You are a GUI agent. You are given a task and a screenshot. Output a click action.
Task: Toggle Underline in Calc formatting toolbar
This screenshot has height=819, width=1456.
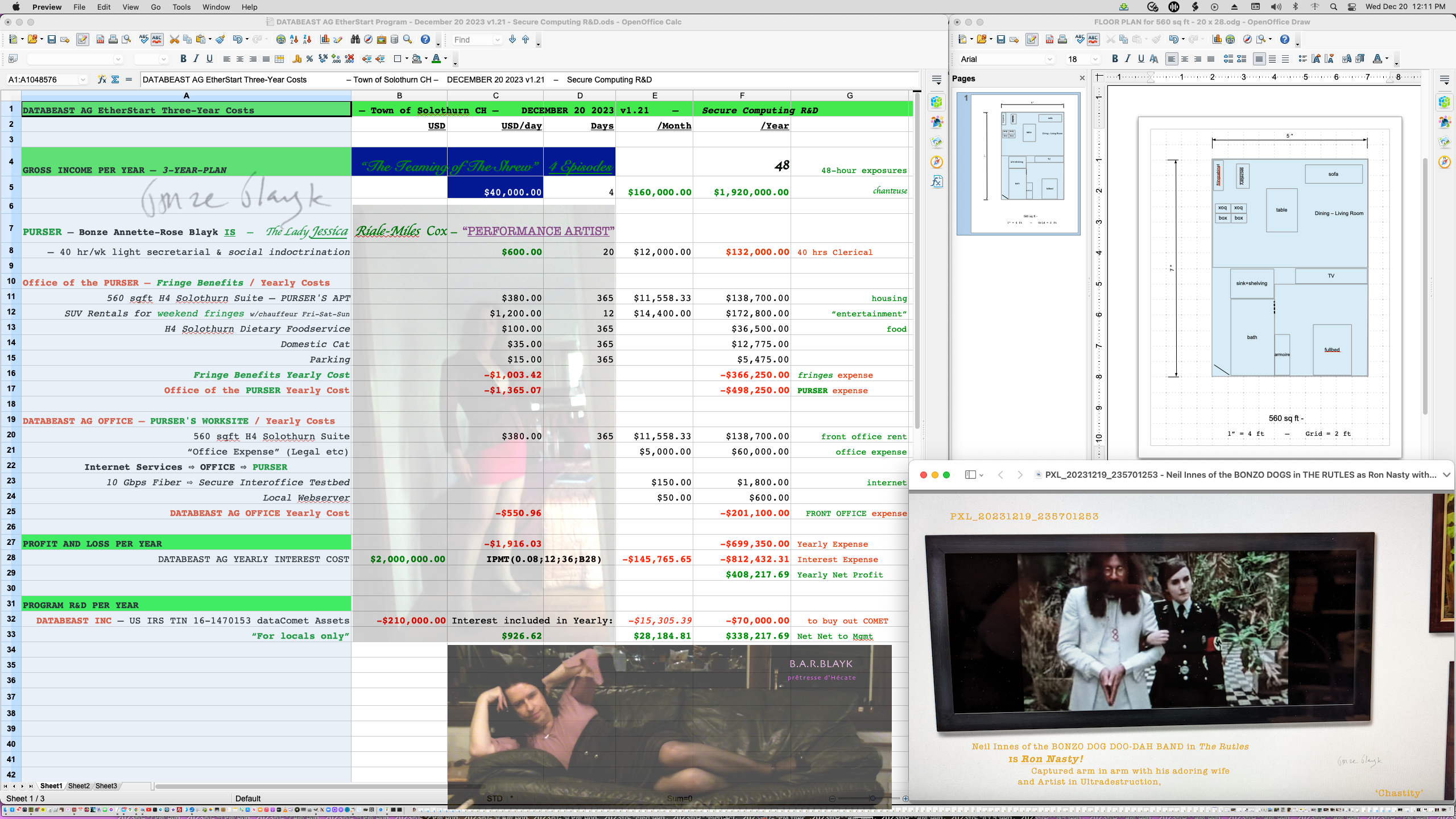pos(209,59)
